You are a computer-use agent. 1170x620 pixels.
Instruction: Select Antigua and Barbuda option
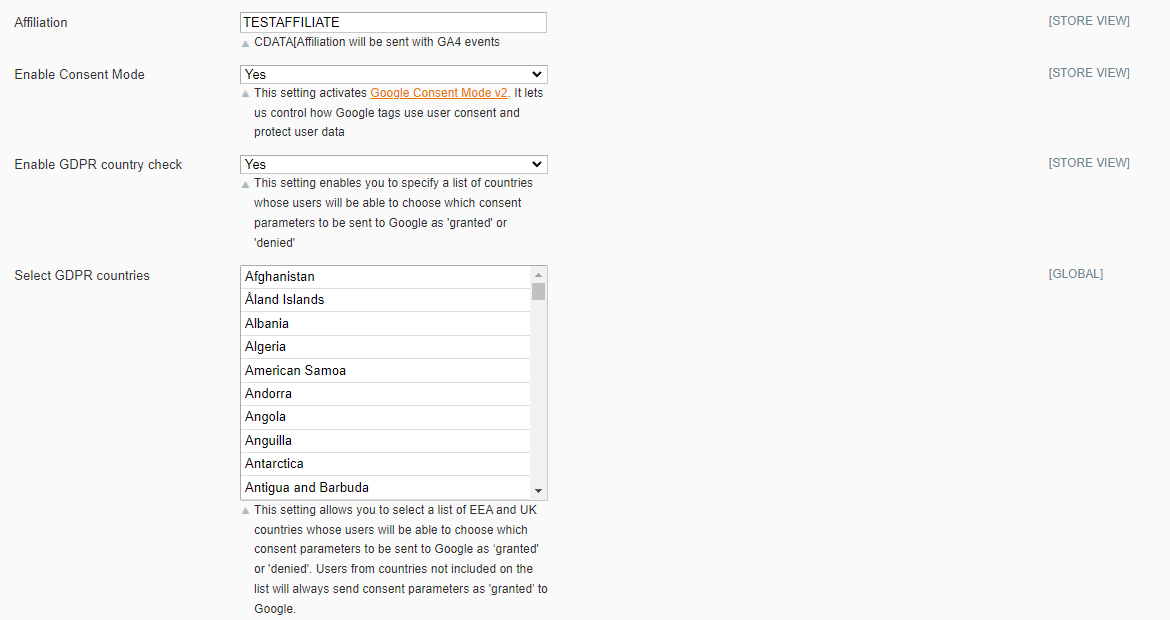[x=385, y=488]
